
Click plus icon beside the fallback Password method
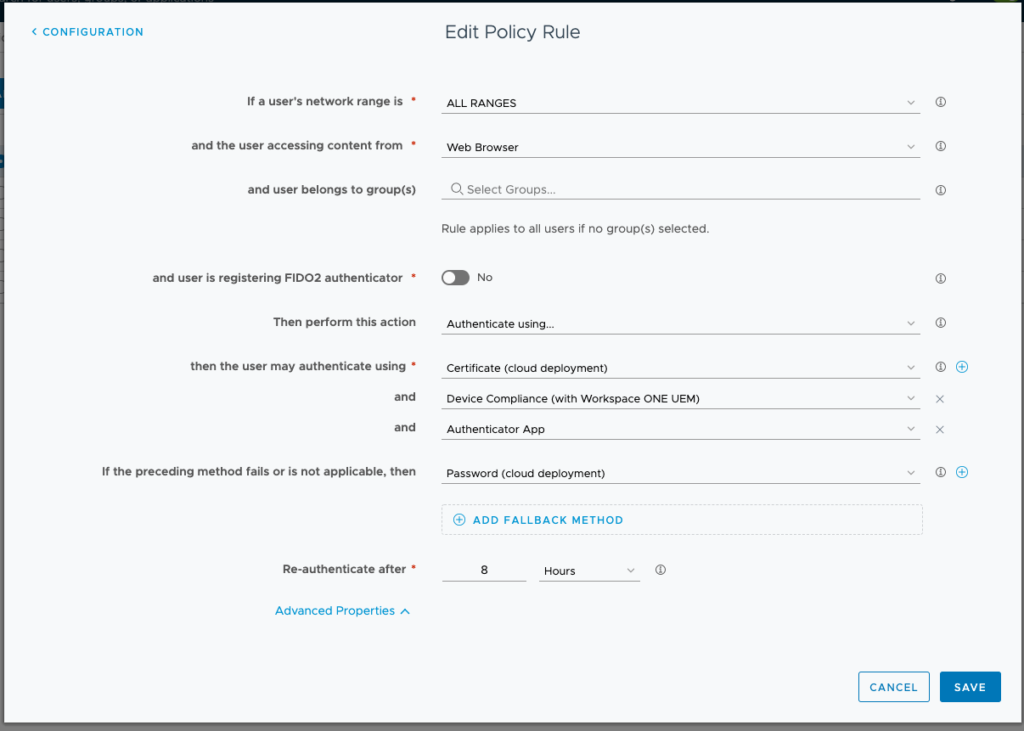[x=962, y=471]
